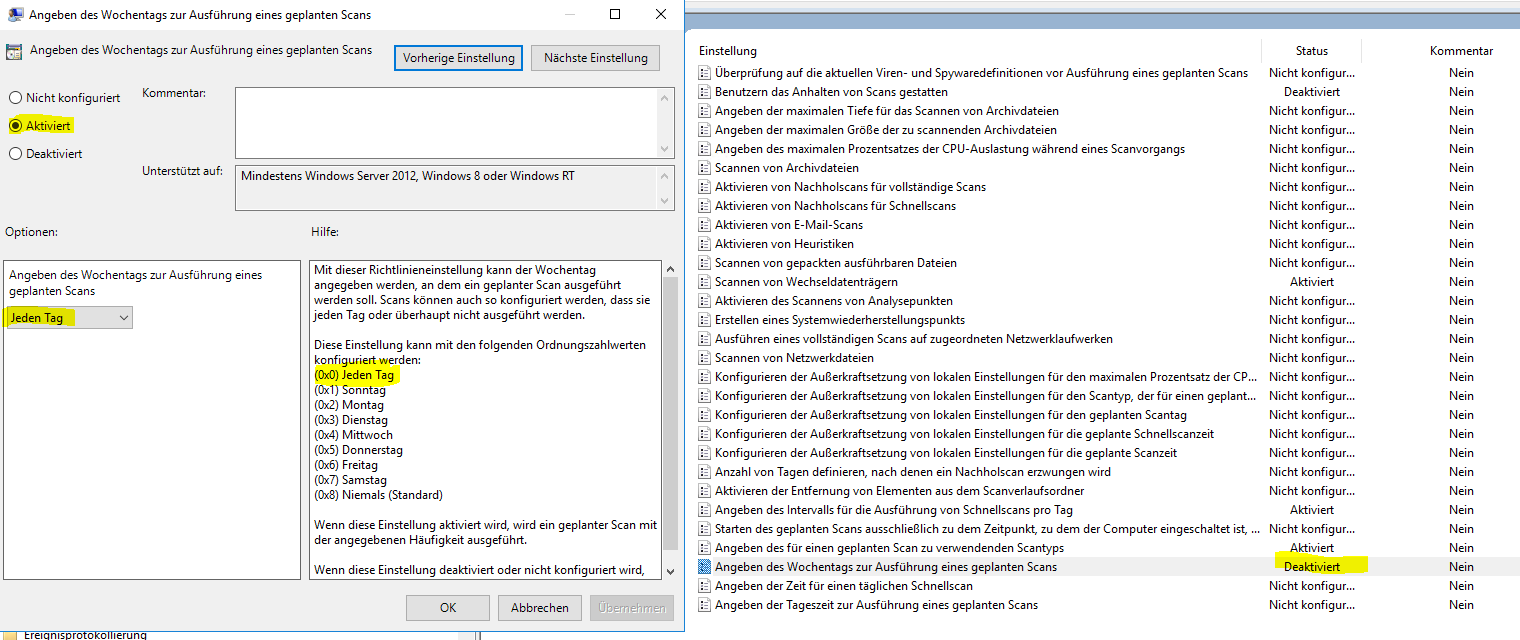Sort list by Kommentar column header
The height and width of the screenshot is (640, 1520).
pos(1461,51)
